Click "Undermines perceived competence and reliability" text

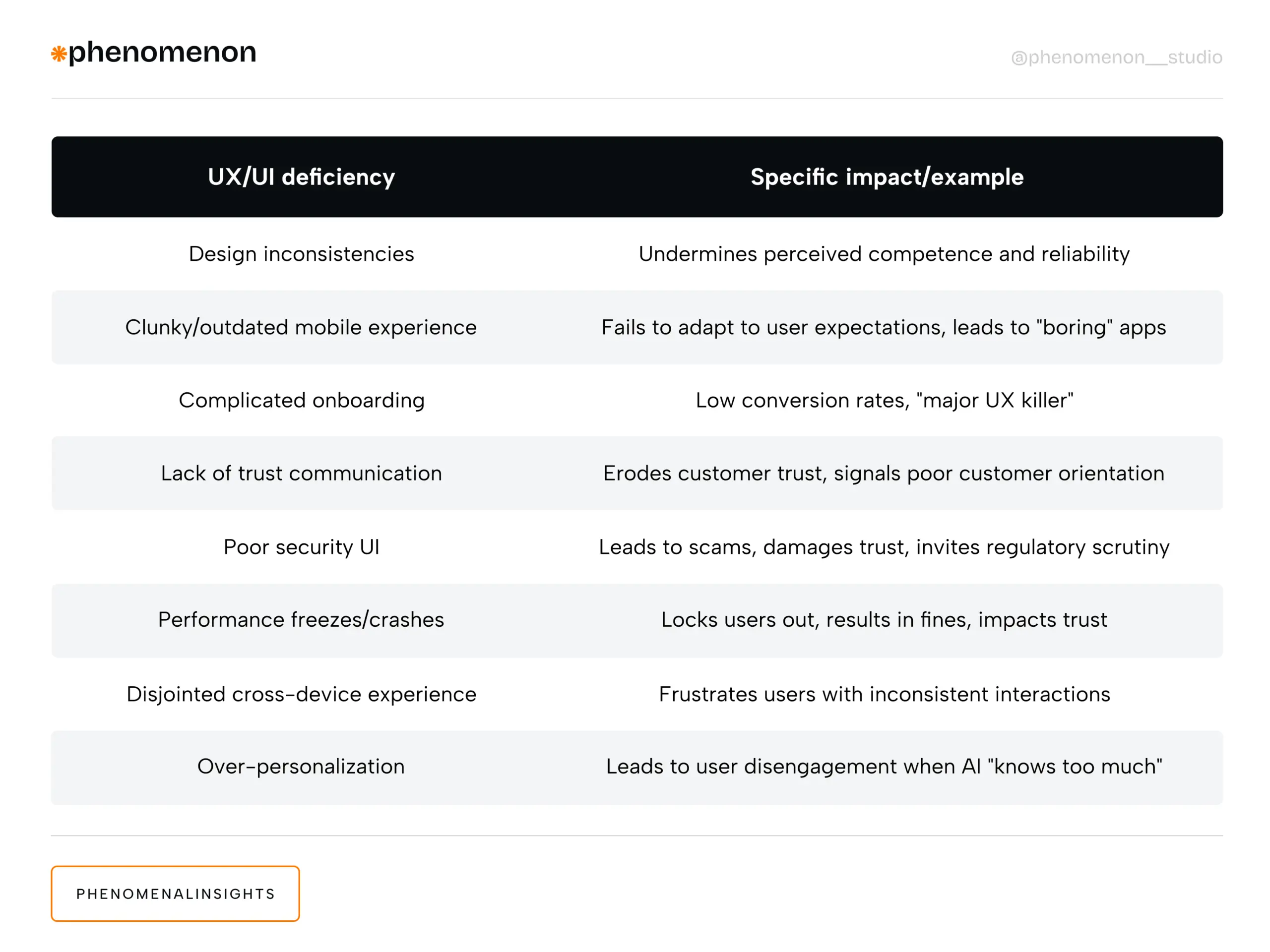click(x=884, y=254)
